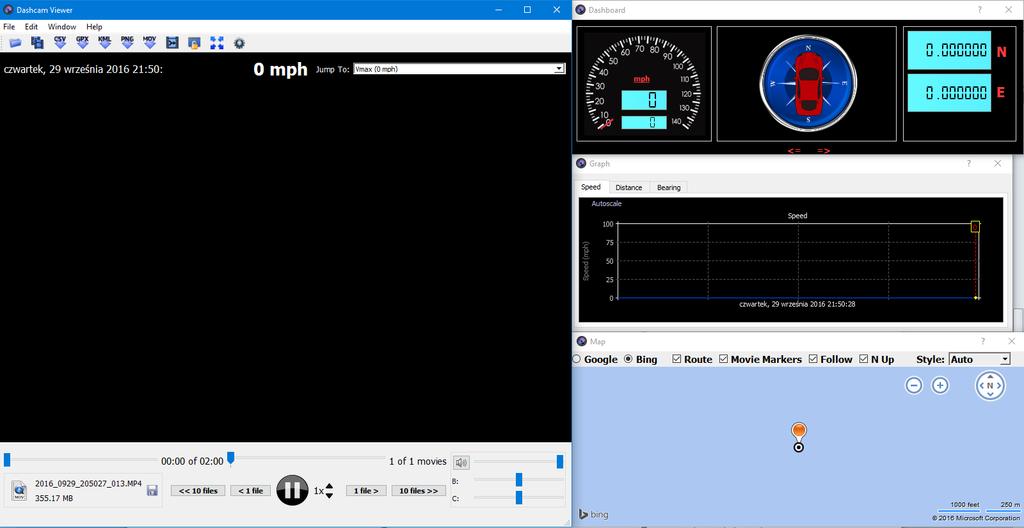Click the N latitude readout field

(x=949, y=51)
